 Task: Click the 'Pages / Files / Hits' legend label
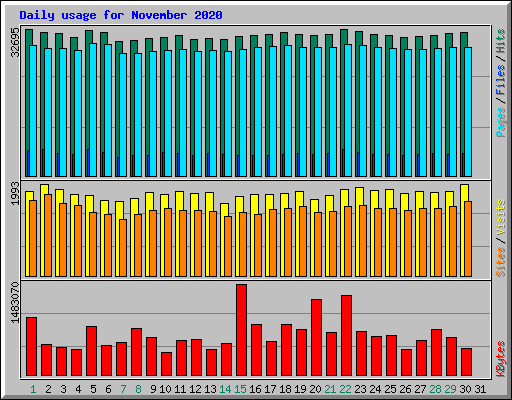501,83
